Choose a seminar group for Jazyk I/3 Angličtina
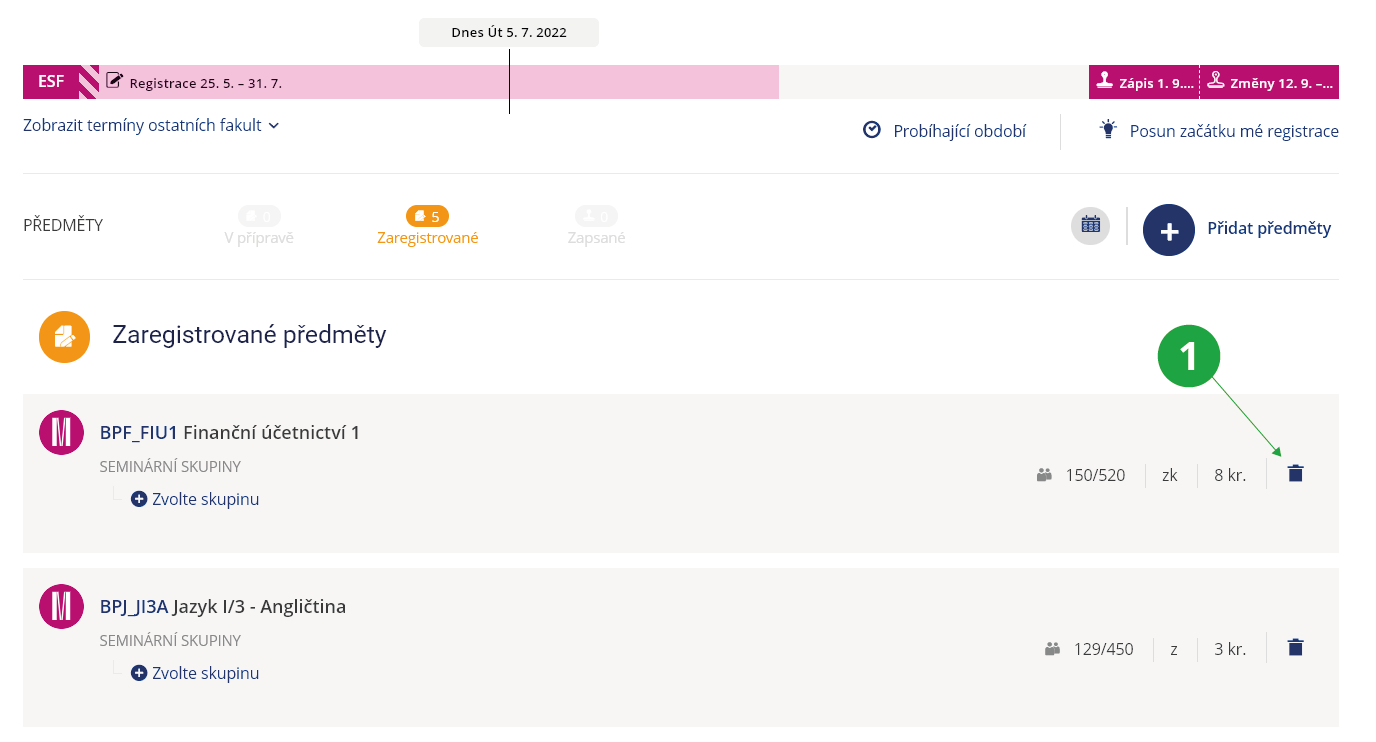The image size is (1376, 742). pos(196,673)
